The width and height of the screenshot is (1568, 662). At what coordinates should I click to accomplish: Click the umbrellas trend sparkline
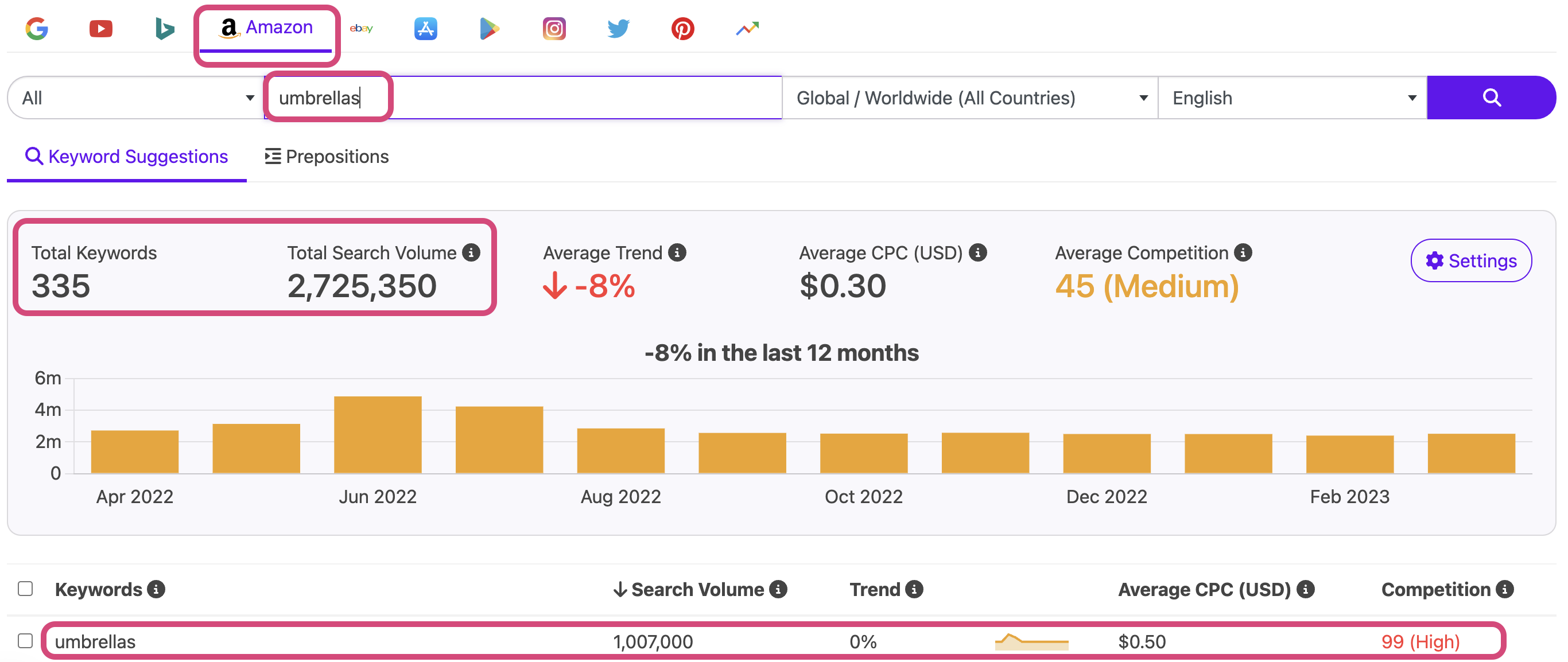(1032, 642)
